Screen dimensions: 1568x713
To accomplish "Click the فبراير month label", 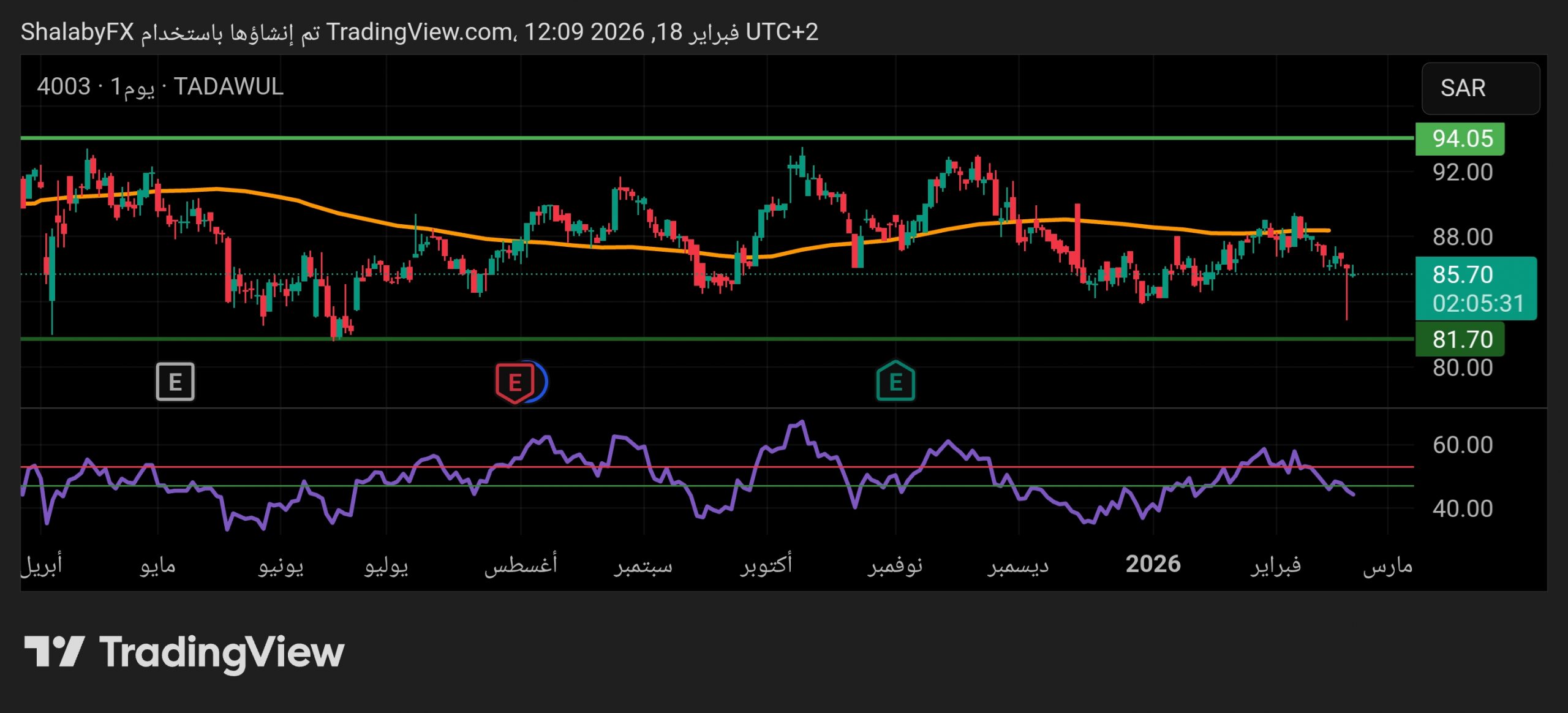I will 1276,564.
